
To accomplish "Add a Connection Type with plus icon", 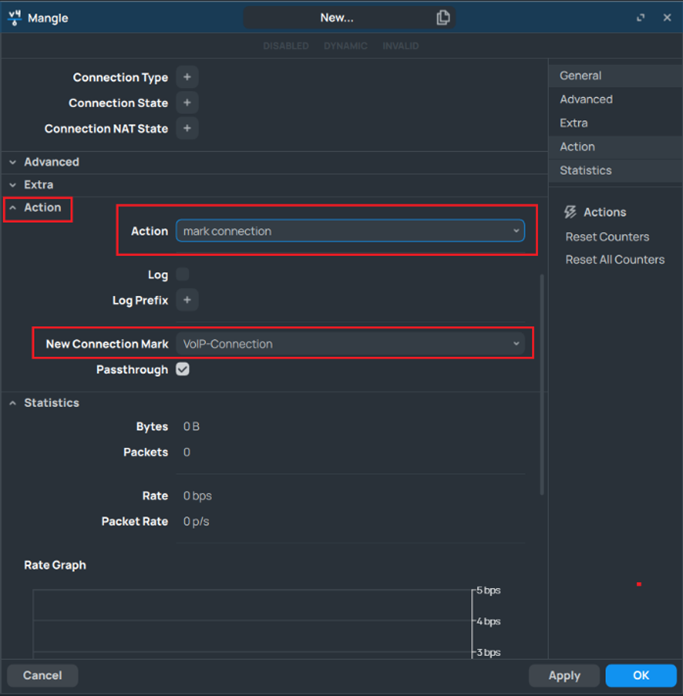I will click(187, 77).
